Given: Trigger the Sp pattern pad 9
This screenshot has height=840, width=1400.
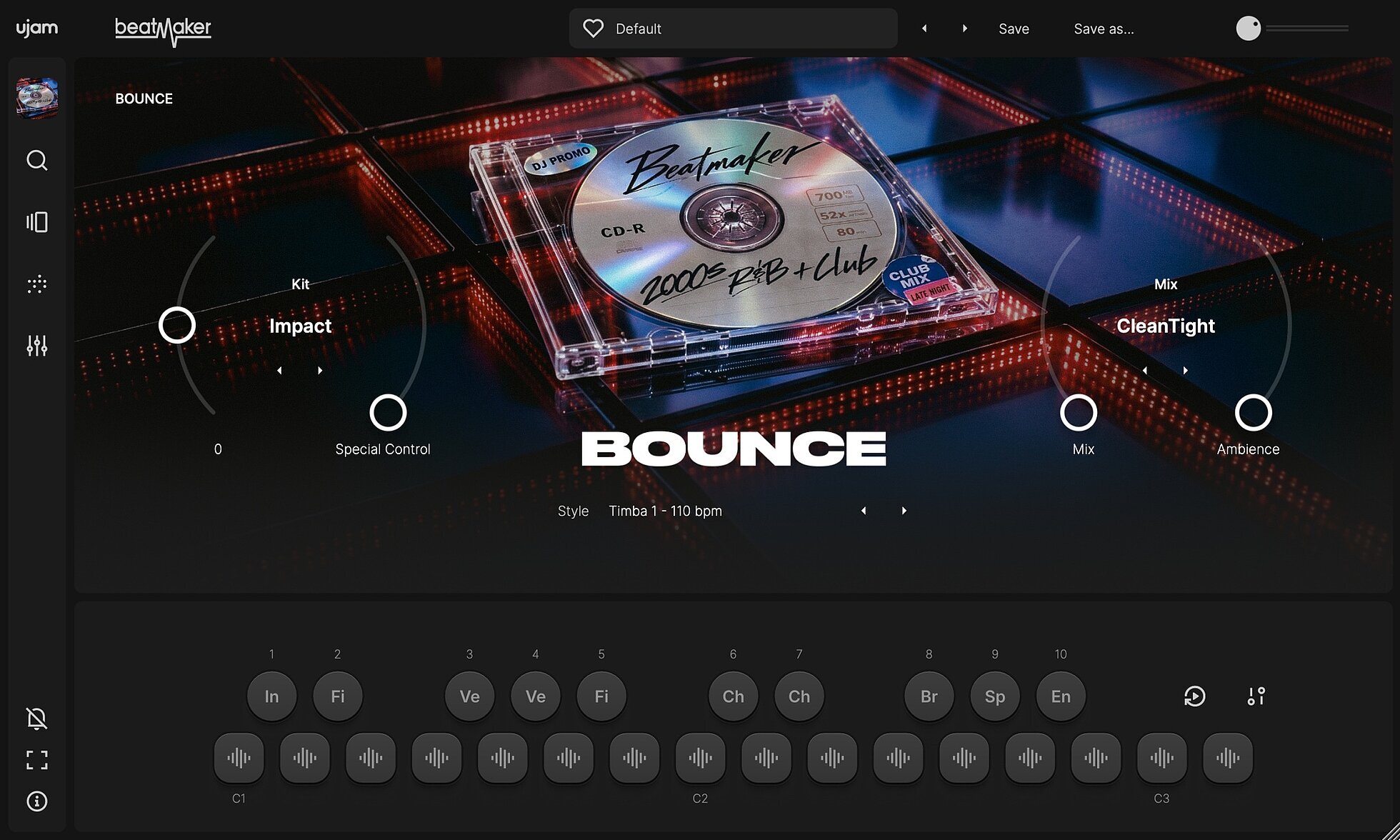Looking at the screenshot, I should point(995,696).
